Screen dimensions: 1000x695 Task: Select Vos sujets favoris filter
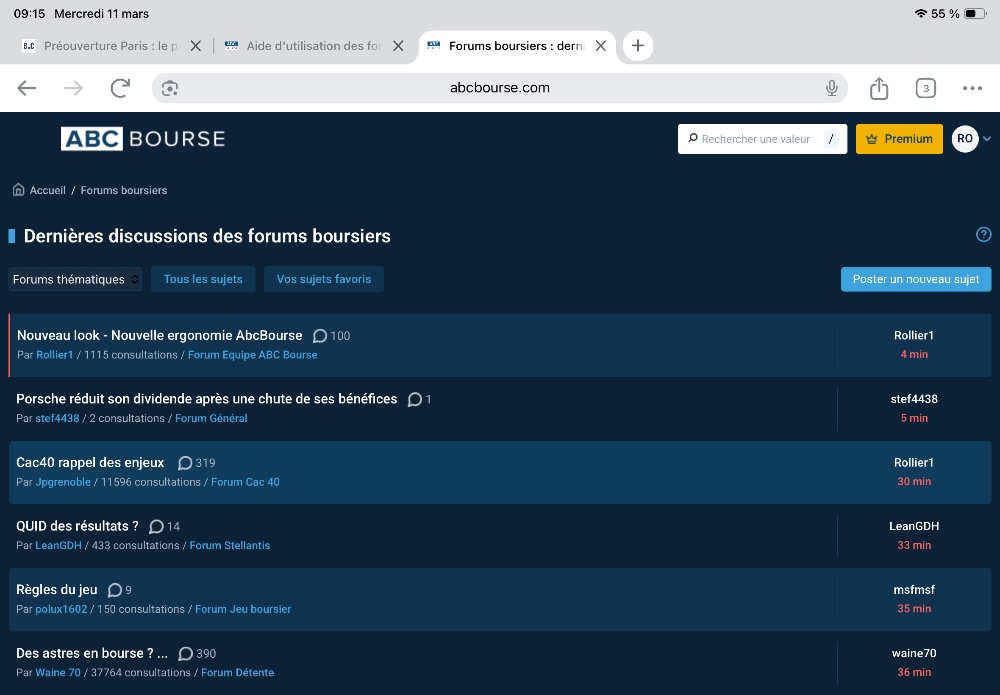click(323, 279)
